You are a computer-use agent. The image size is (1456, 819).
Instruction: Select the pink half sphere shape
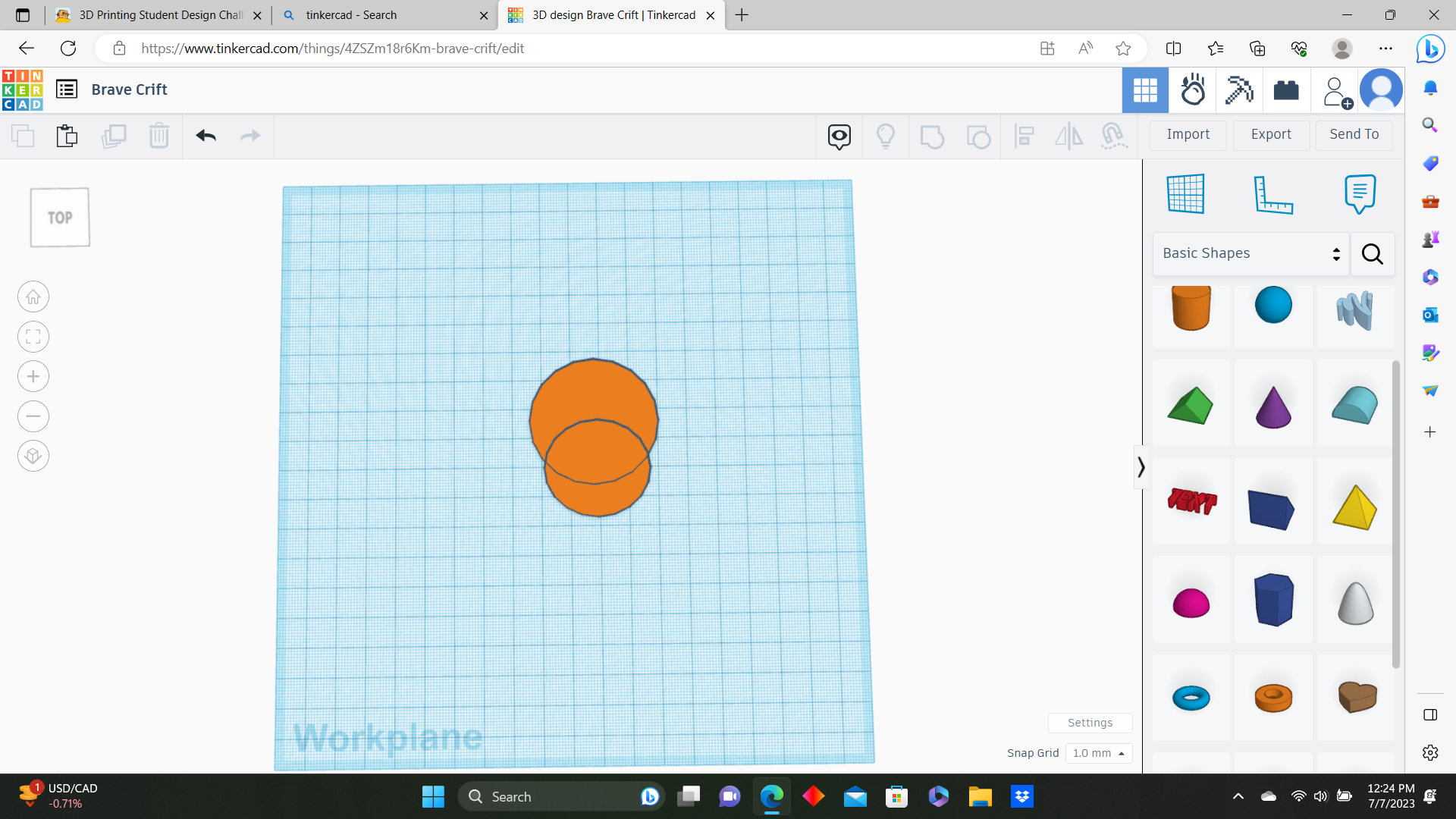pos(1191,603)
